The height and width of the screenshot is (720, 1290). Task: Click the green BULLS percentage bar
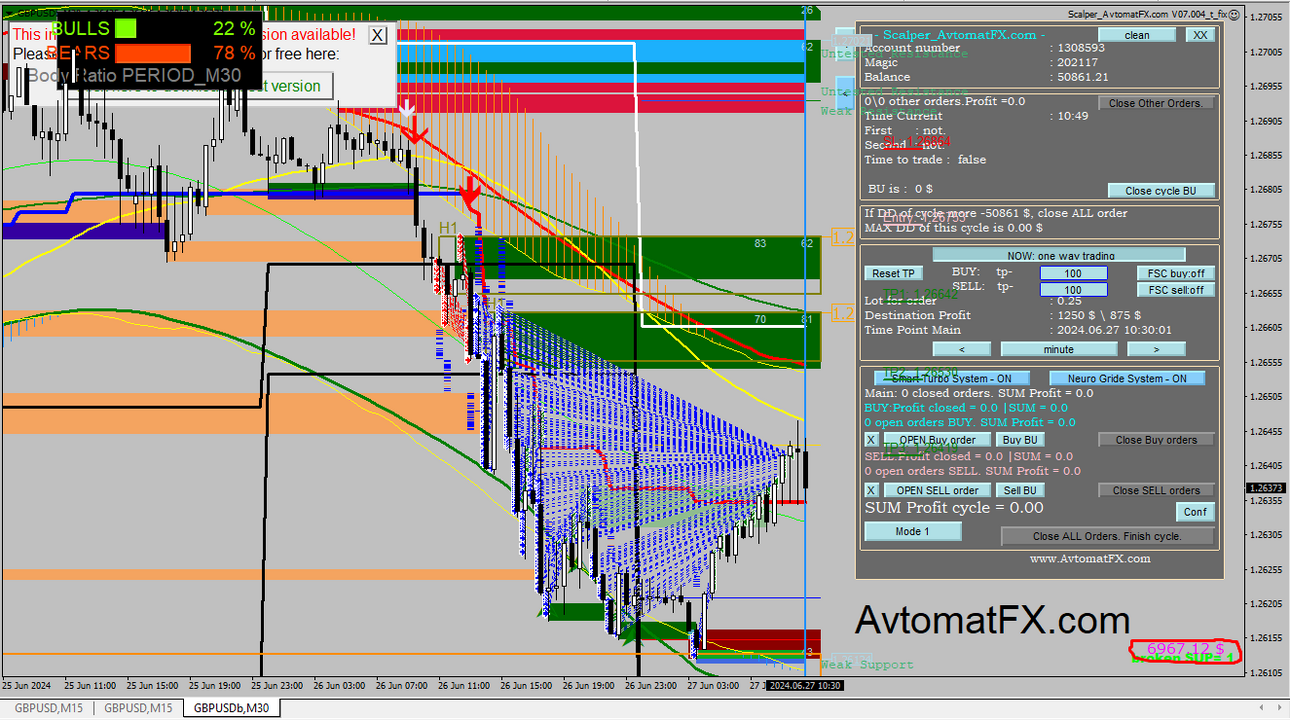[x=125, y=29]
